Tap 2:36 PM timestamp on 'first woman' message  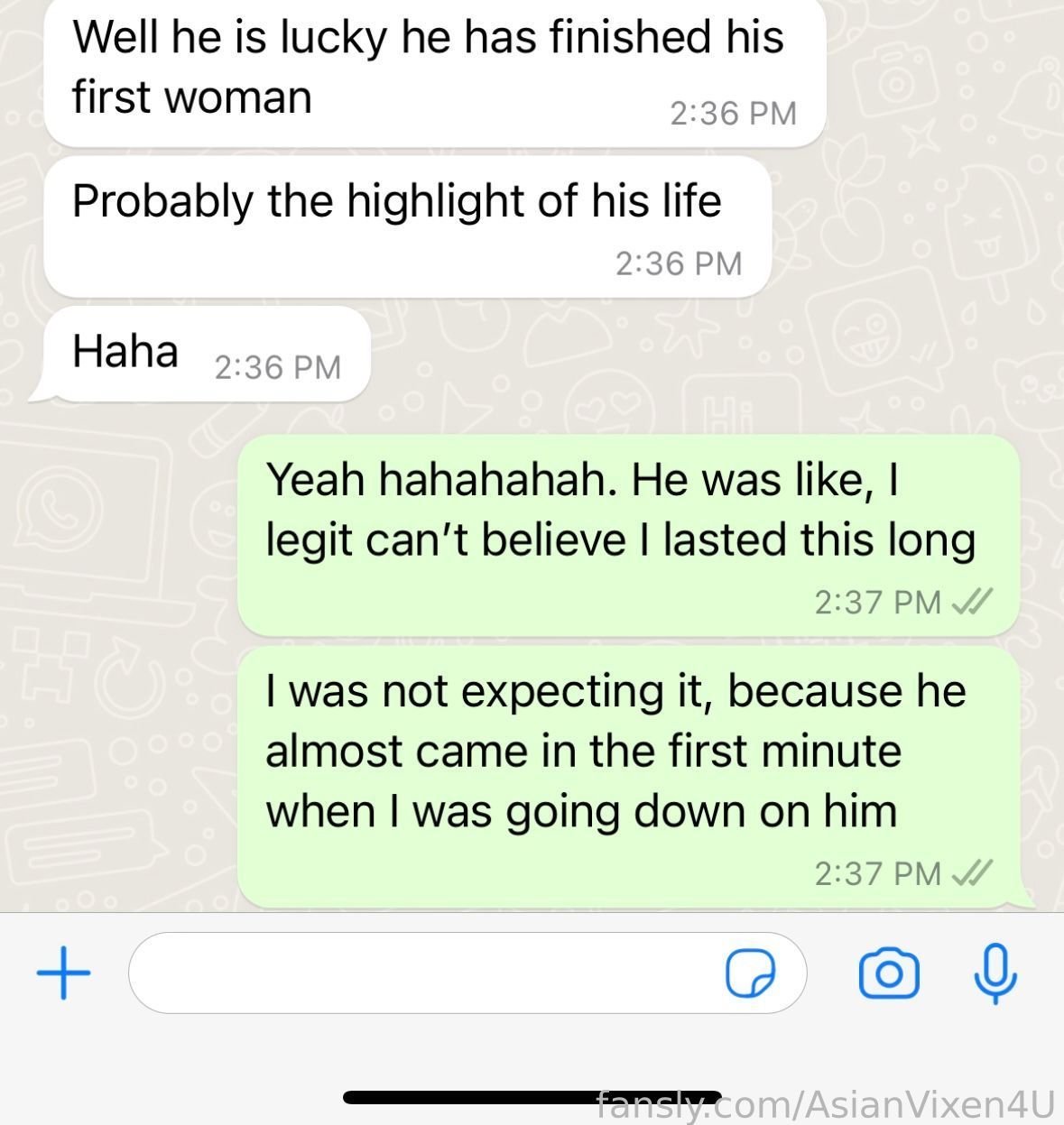pos(733,113)
